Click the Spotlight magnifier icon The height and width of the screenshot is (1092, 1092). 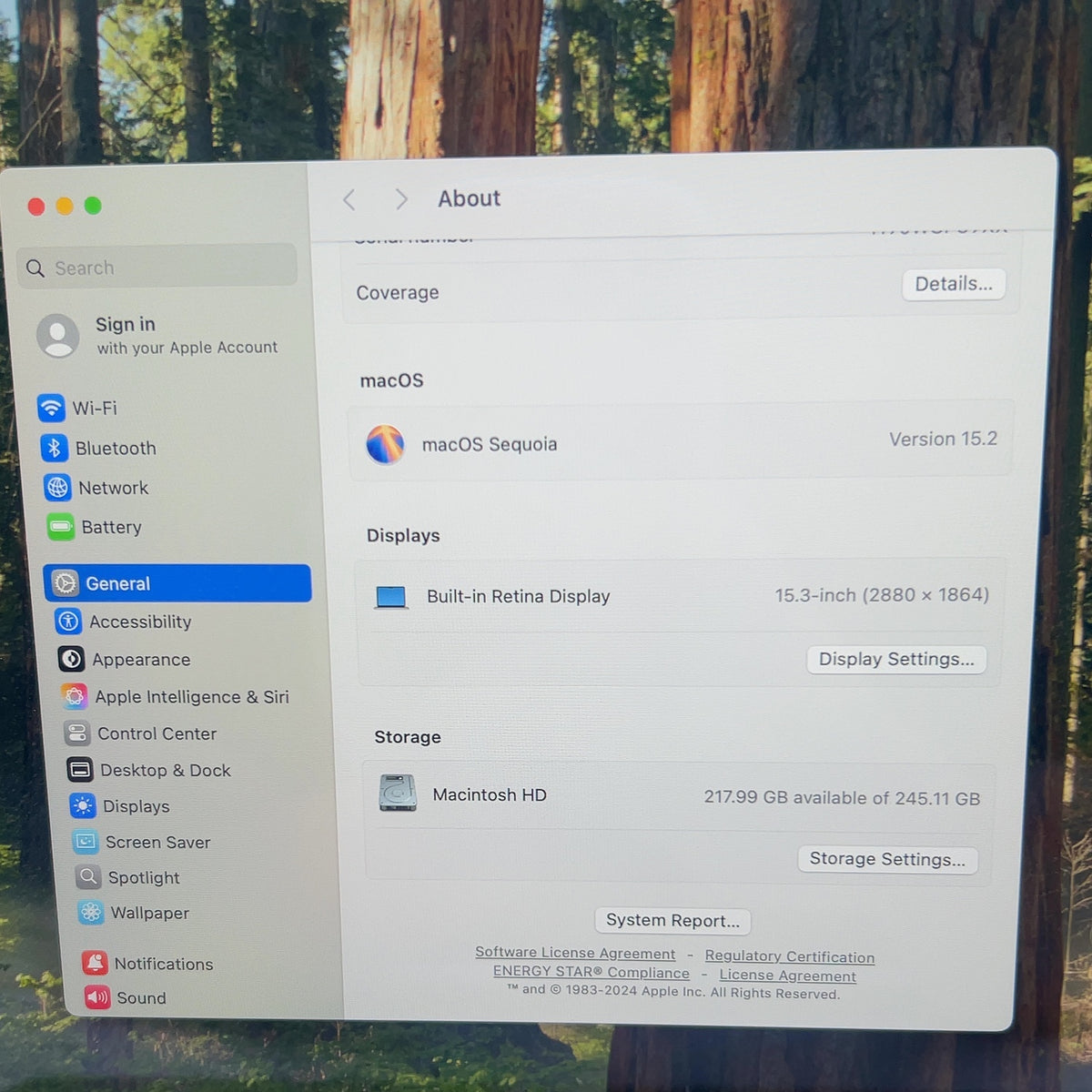tap(88, 877)
